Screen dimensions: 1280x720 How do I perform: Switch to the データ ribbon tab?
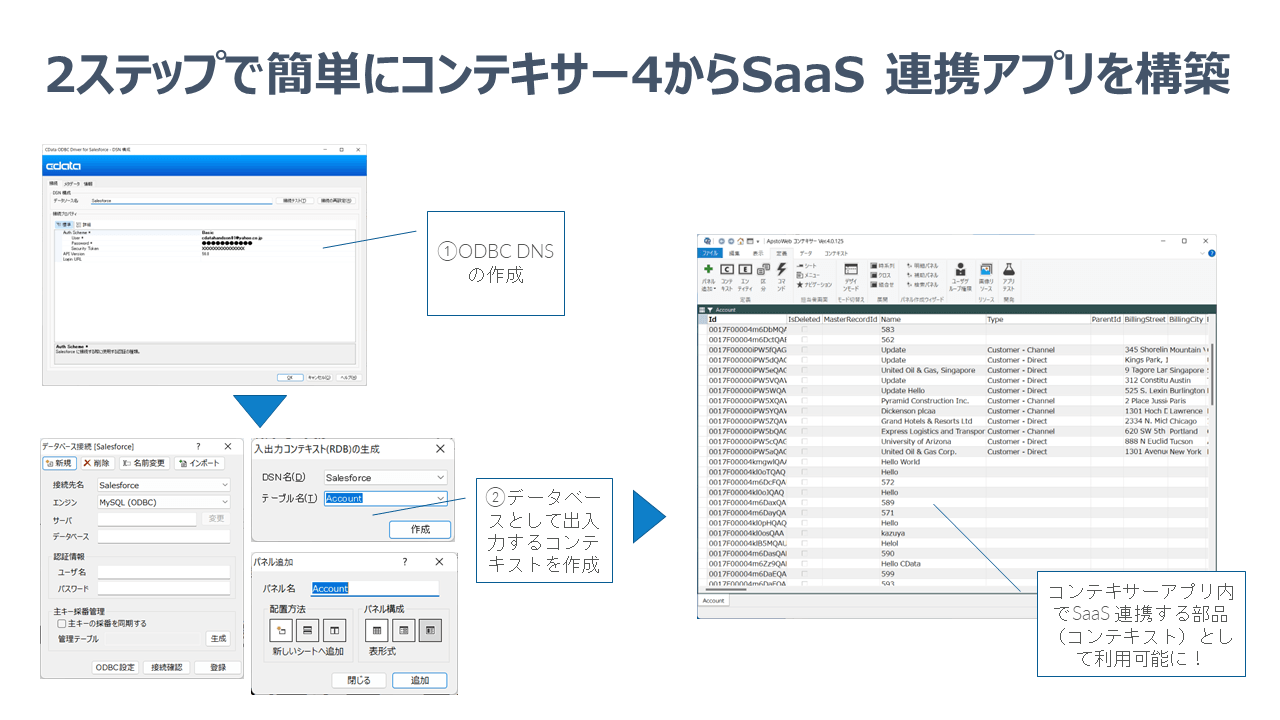click(807, 253)
